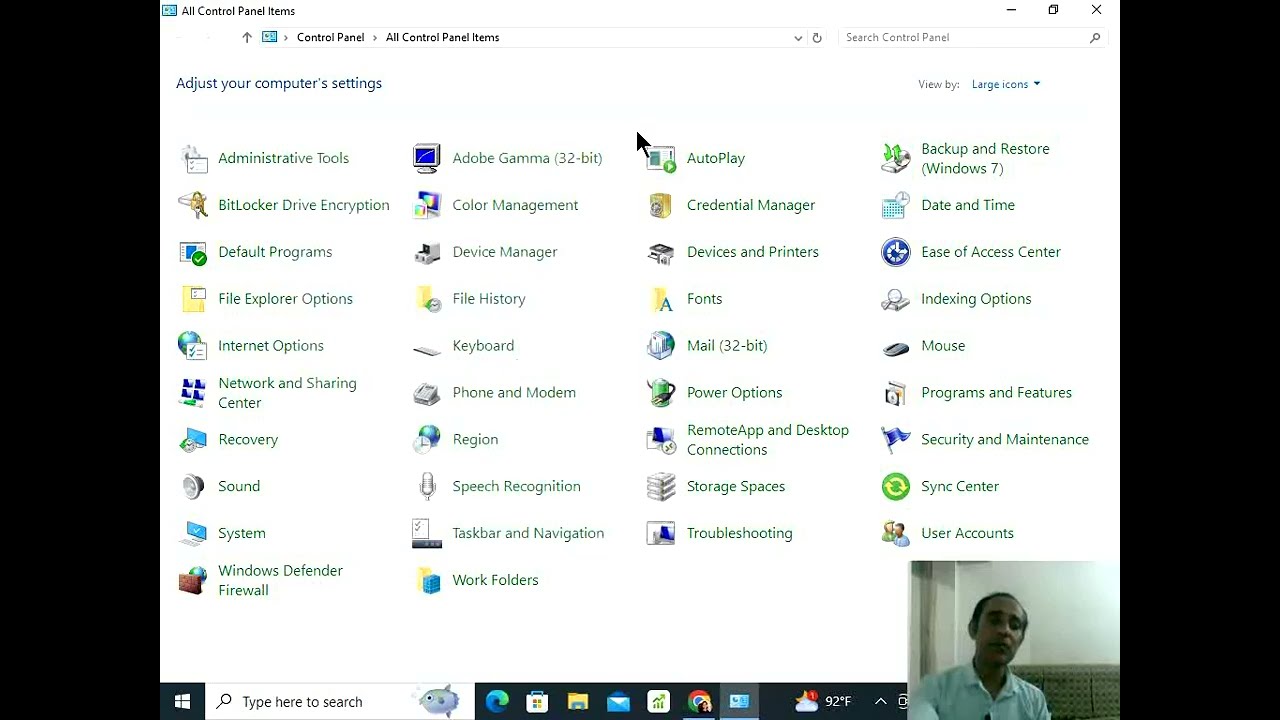
Task: Open Devices and Printers icon
Action: pyautogui.click(x=661, y=252)
